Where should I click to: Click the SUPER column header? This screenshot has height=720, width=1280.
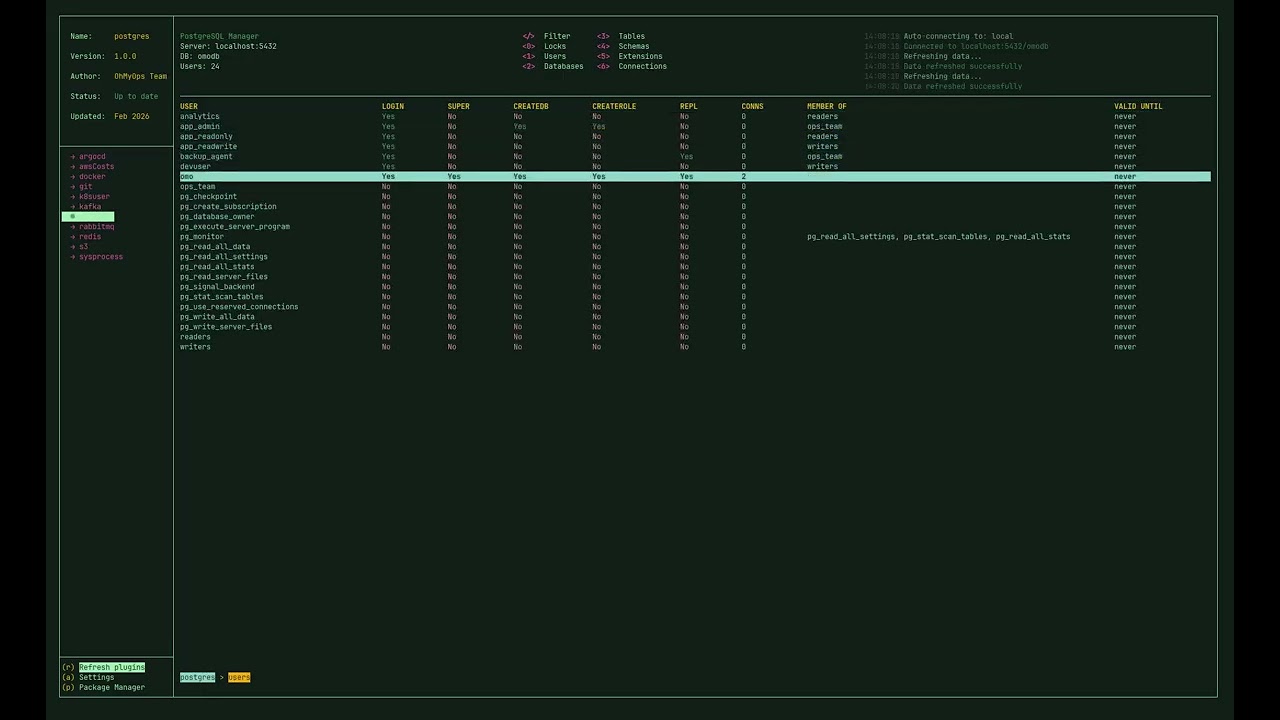458,106
